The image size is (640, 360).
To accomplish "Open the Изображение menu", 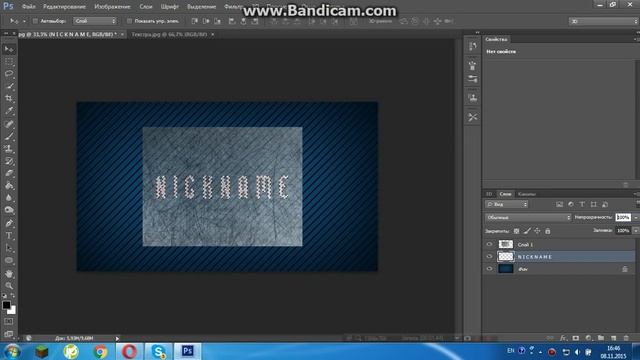I will click(x=112, y=7).
